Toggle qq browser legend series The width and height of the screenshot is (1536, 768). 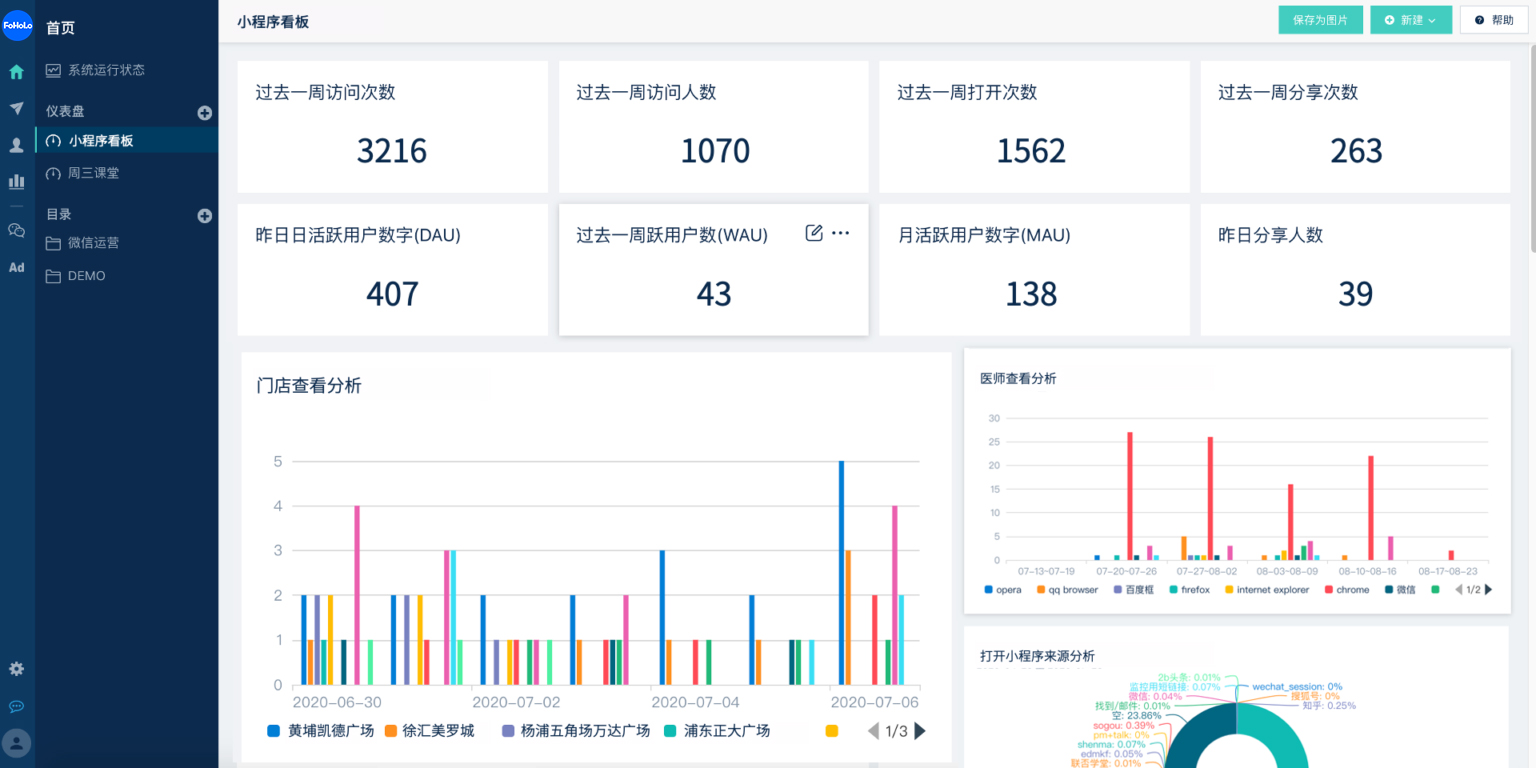(x=1067, y=590)
